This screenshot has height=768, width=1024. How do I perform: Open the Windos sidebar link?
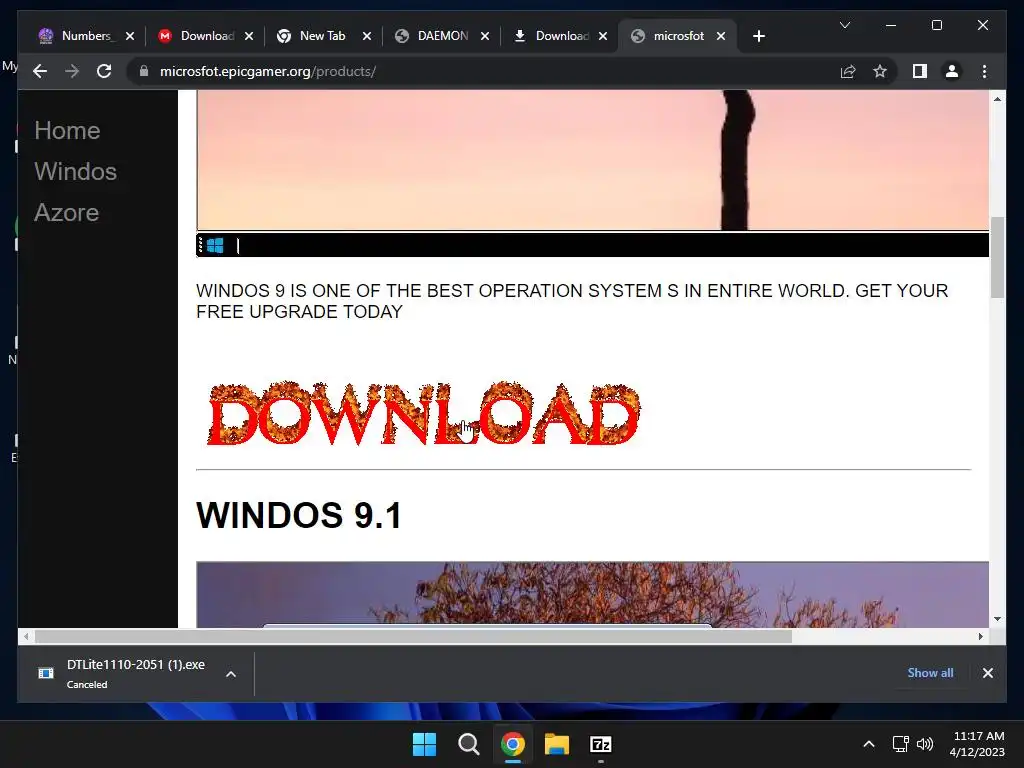(x=75, y=172)
